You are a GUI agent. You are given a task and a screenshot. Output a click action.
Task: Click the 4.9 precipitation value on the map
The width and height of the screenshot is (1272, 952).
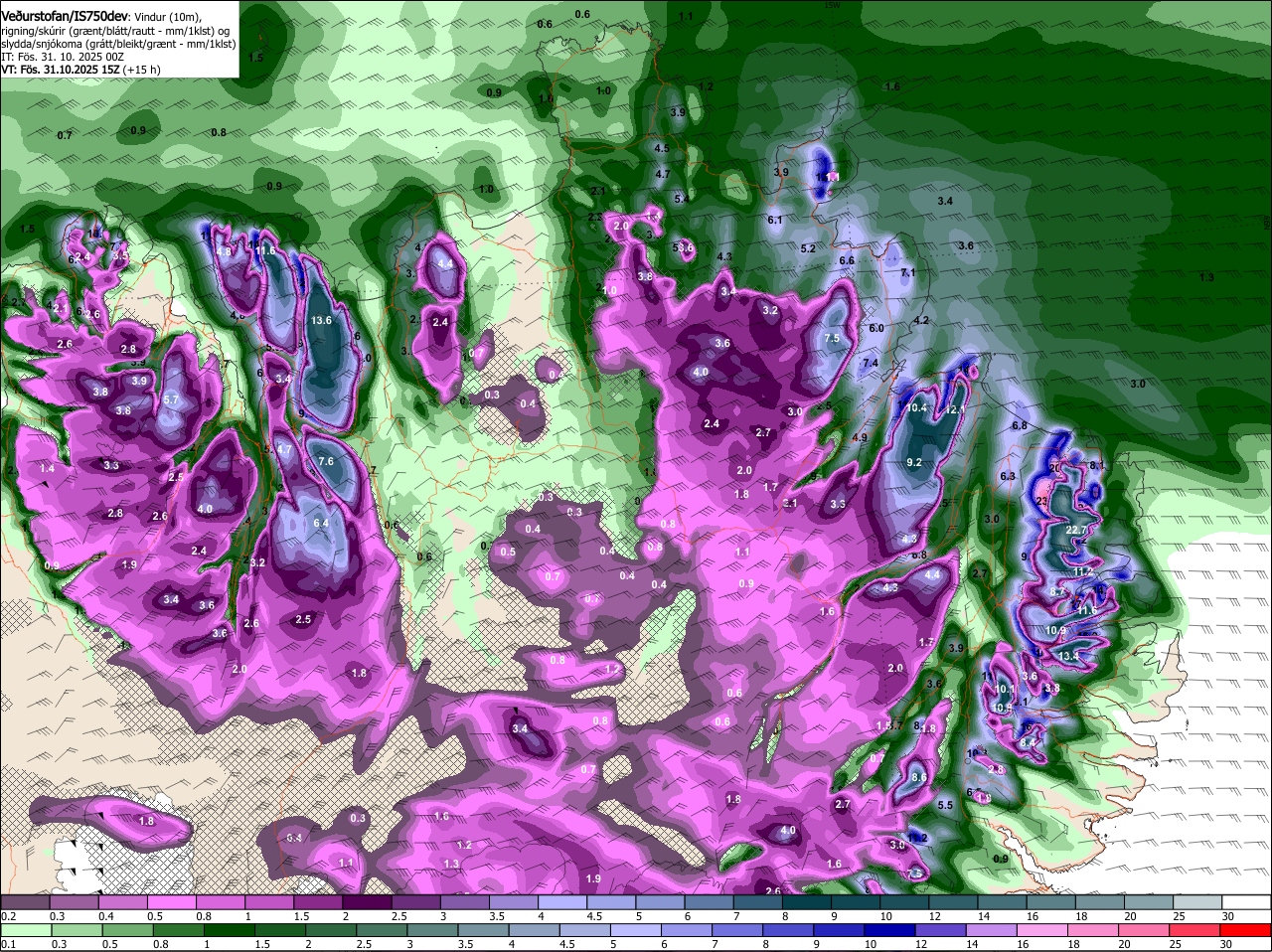860,437
